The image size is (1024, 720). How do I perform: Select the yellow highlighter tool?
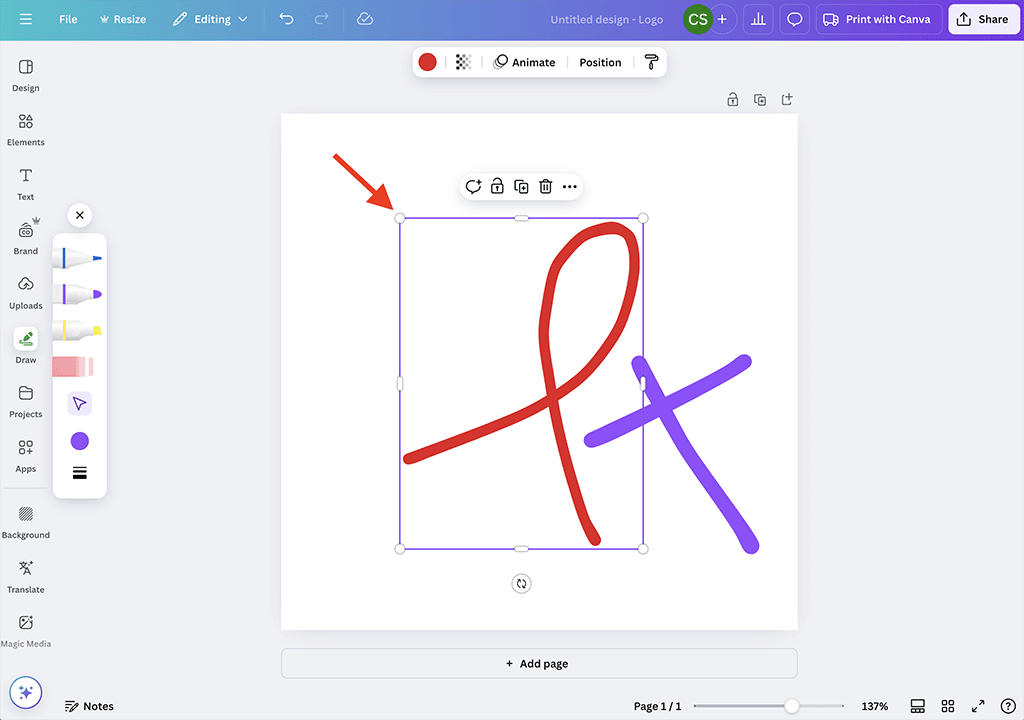[x=78, y=330]
